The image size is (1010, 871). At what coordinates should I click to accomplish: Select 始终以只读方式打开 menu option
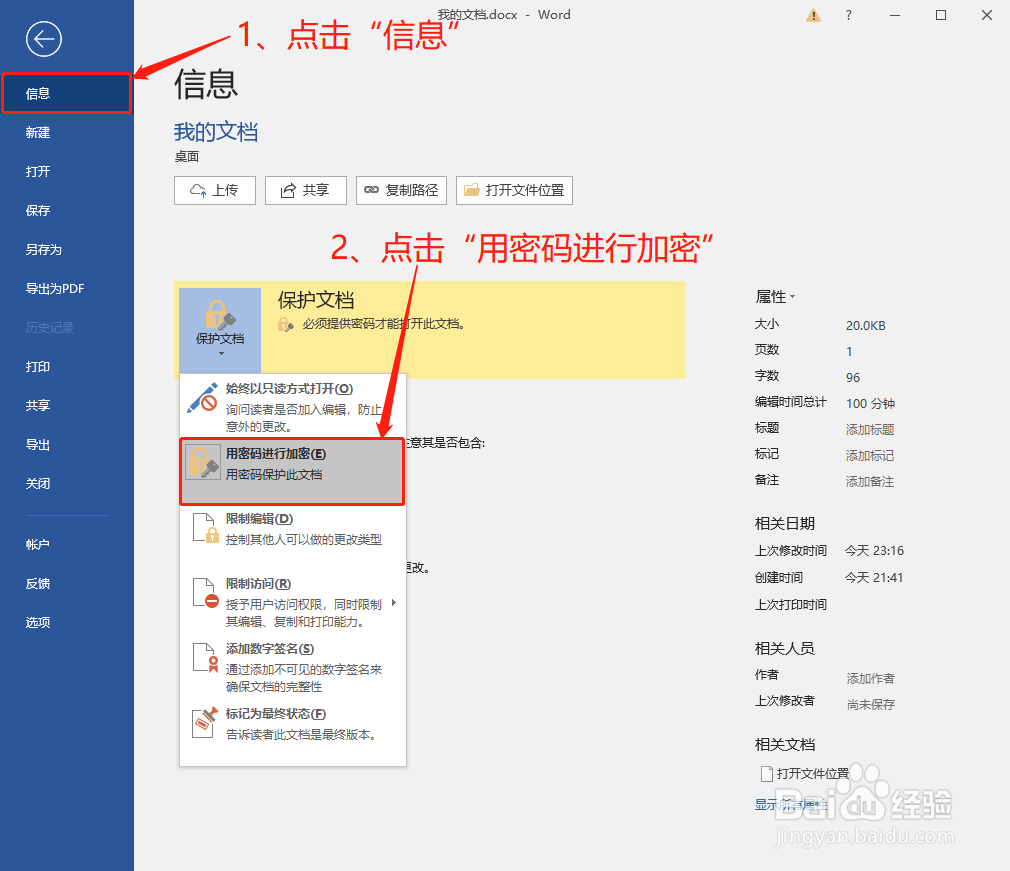292,406
